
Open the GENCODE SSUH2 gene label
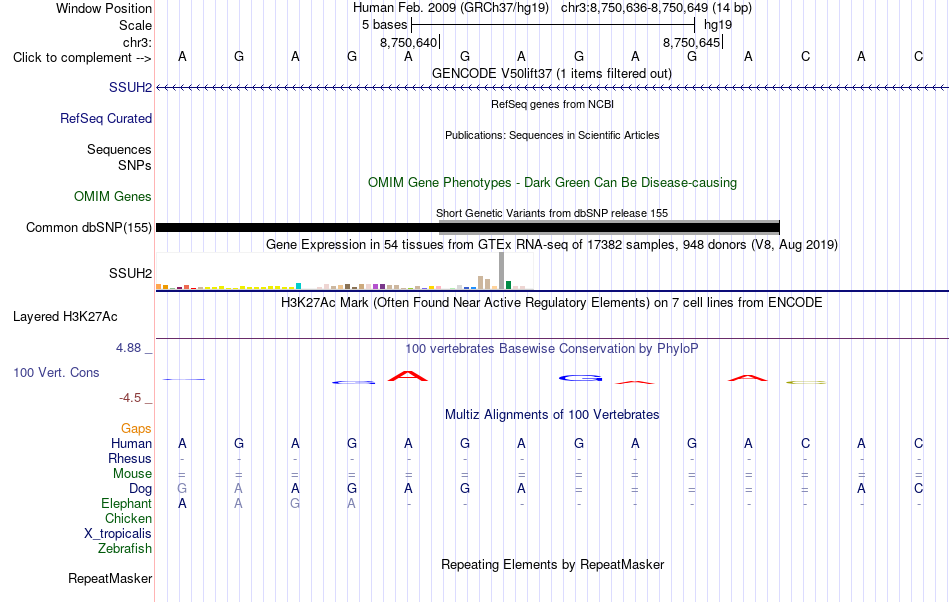pos(130,87)
